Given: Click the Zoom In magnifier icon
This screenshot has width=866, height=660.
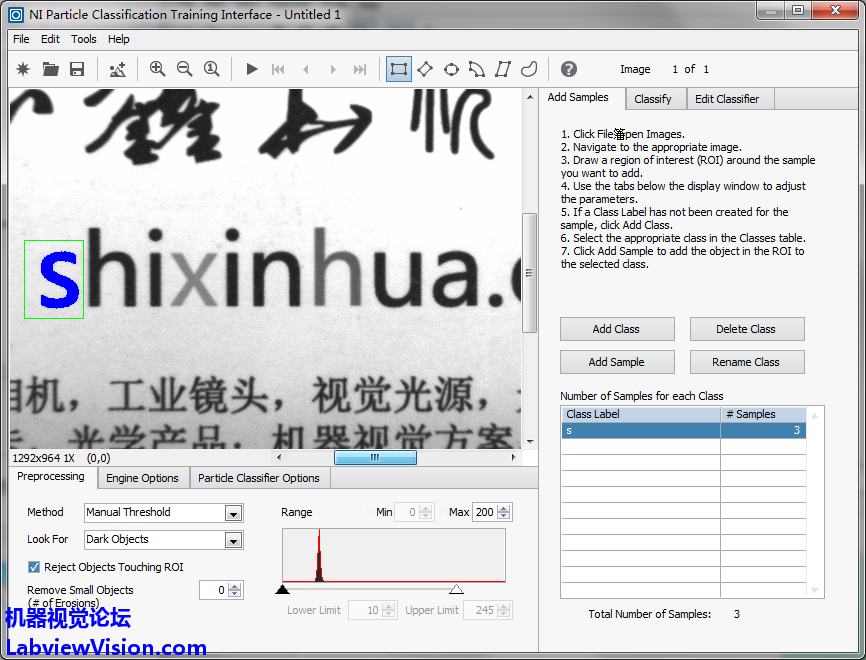Looking at the screenshot, I should click(x=157, y=69).
